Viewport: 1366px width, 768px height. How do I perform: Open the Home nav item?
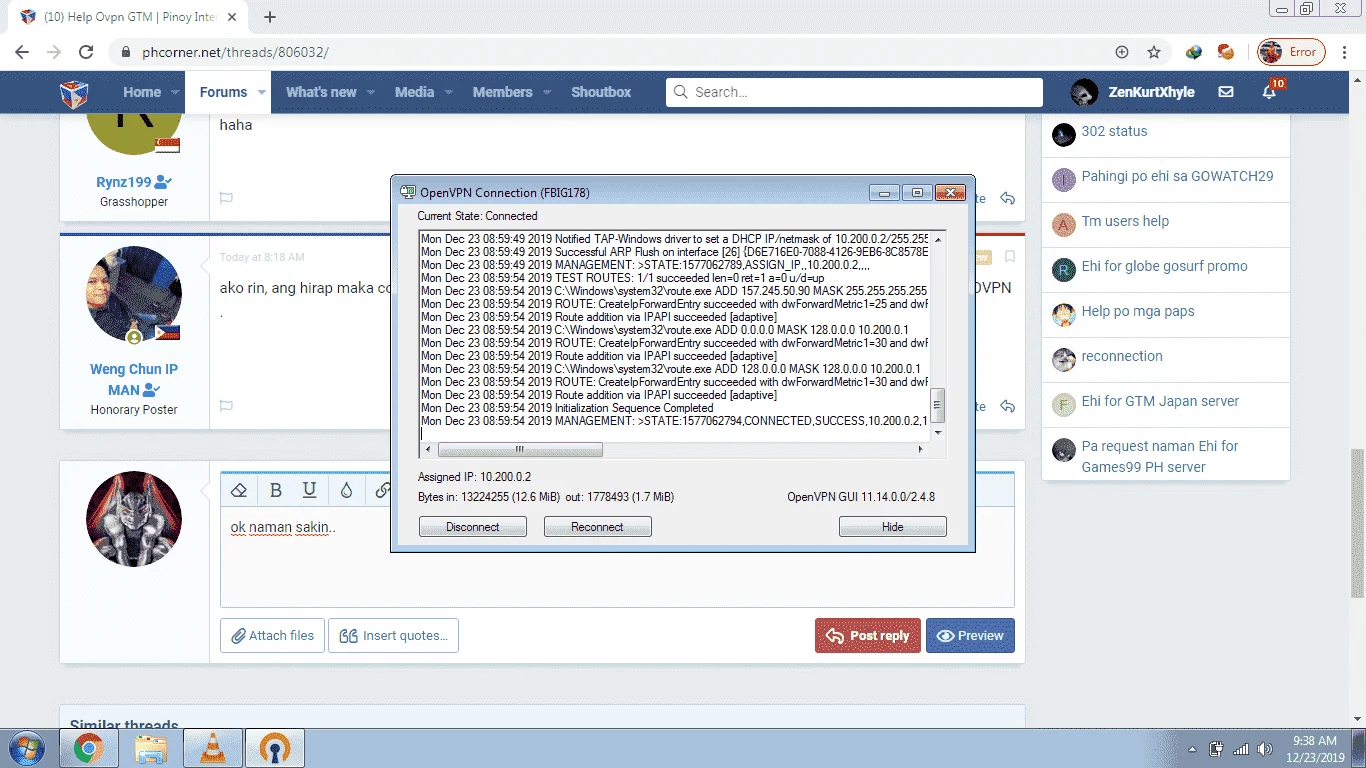pyautogui.click(x=141, y=92)
